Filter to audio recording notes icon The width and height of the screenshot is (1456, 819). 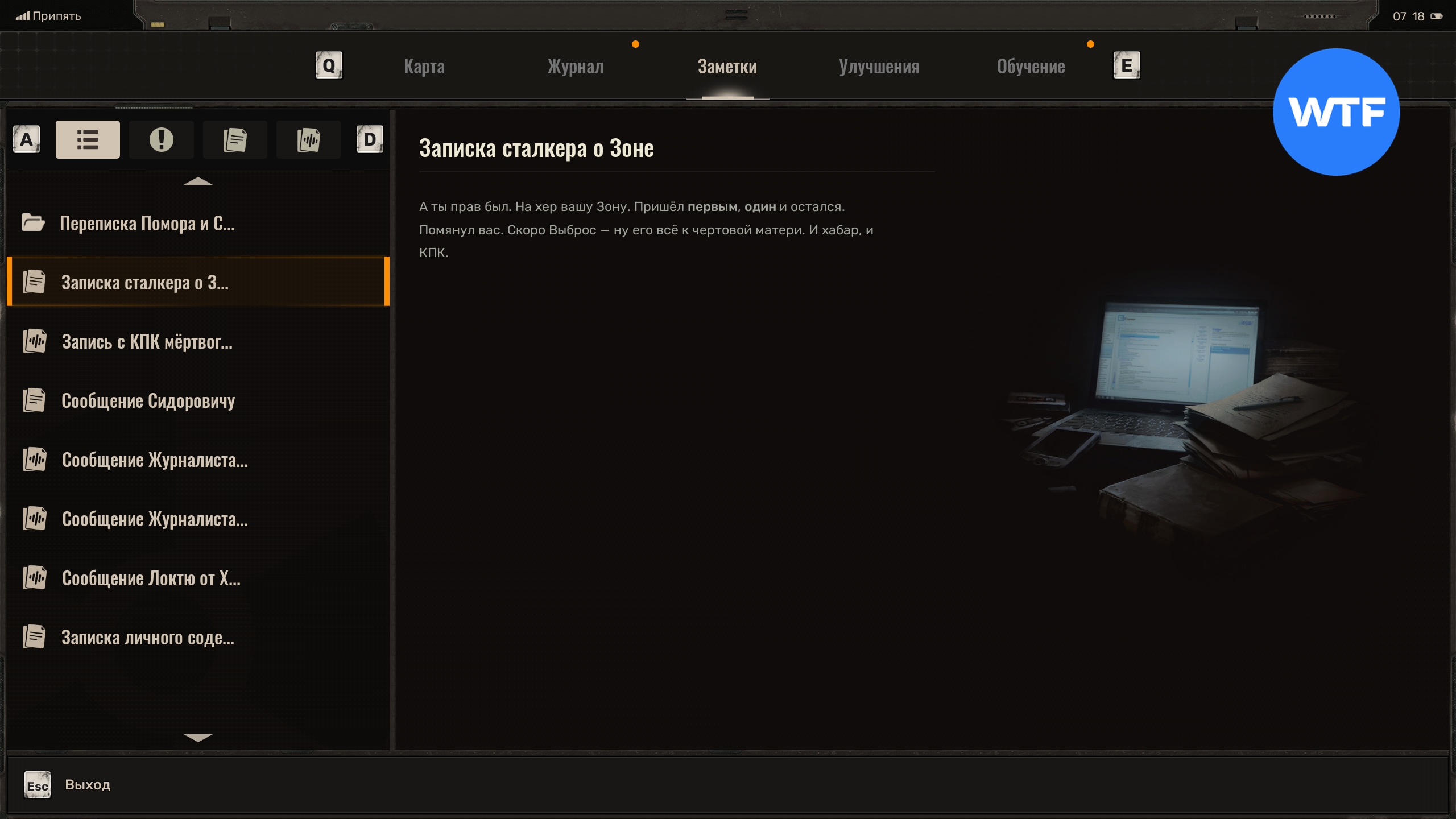click(x=308, y=139)
